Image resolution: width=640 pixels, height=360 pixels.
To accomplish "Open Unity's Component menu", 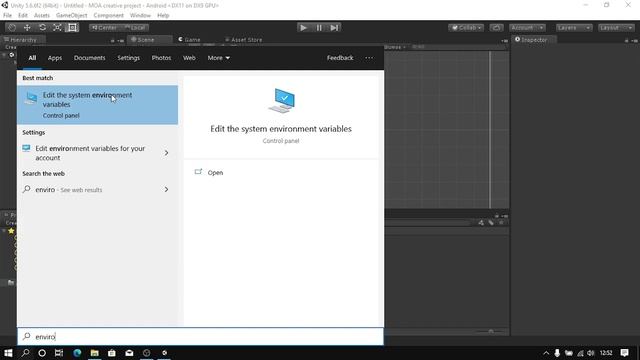I will [x=108, y=16].
